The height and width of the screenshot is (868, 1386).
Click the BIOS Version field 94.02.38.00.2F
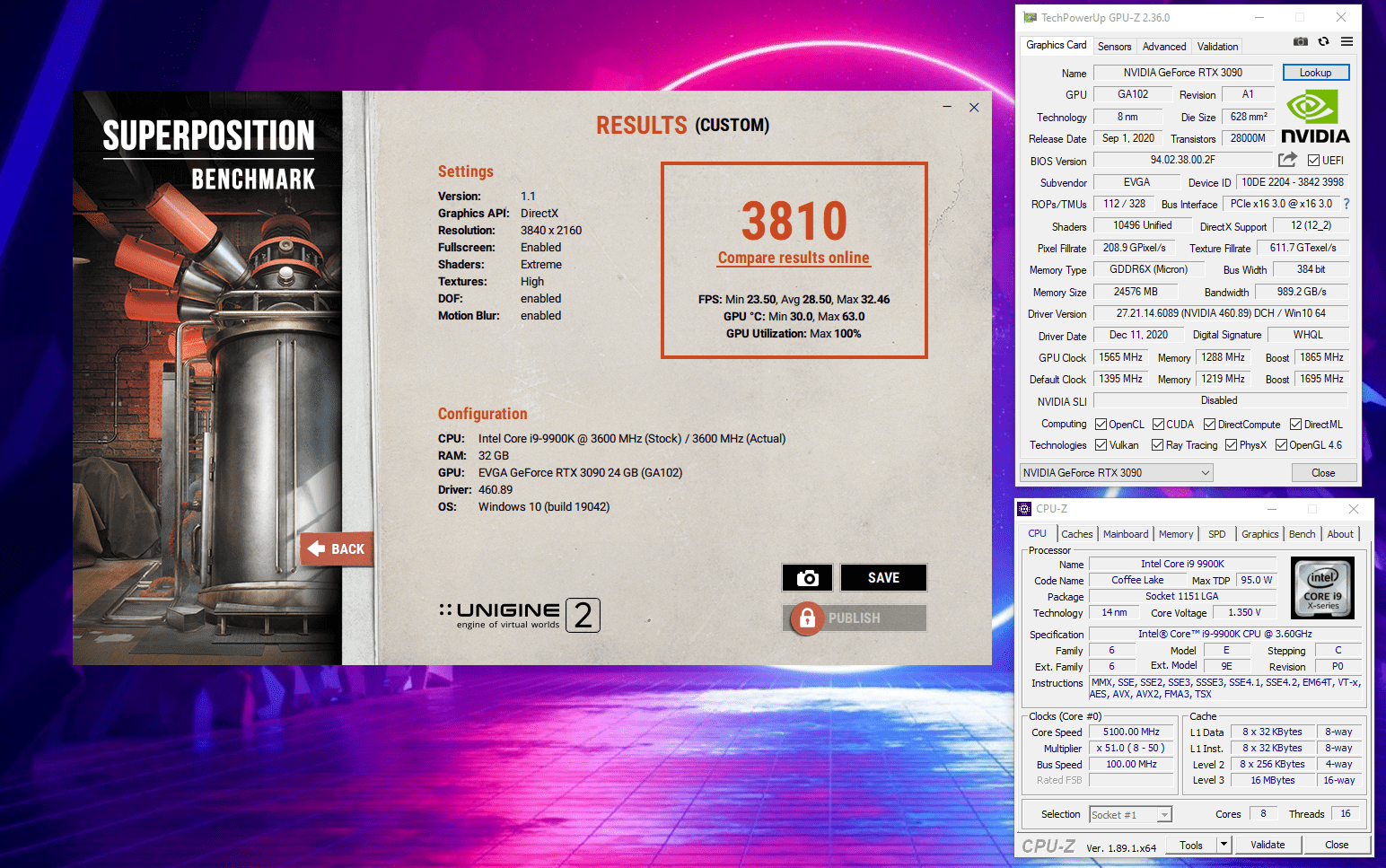pyautogui.click(x=1183, y=160)
